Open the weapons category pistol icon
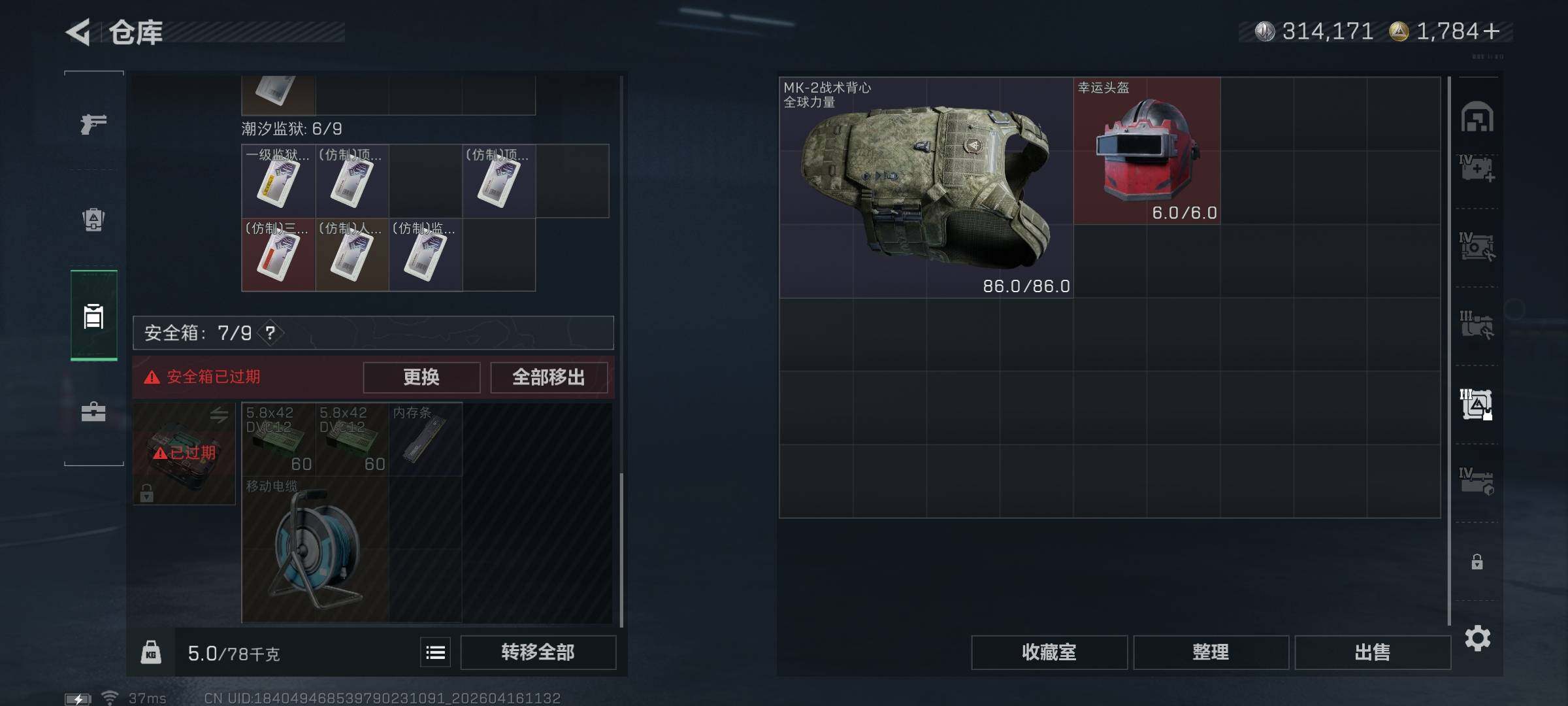1568x706 pixels. (93, 123)
